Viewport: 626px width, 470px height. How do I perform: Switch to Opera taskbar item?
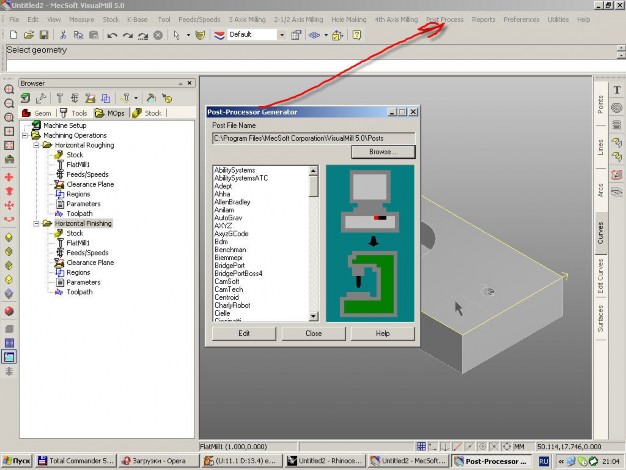[x=158, y=461]
